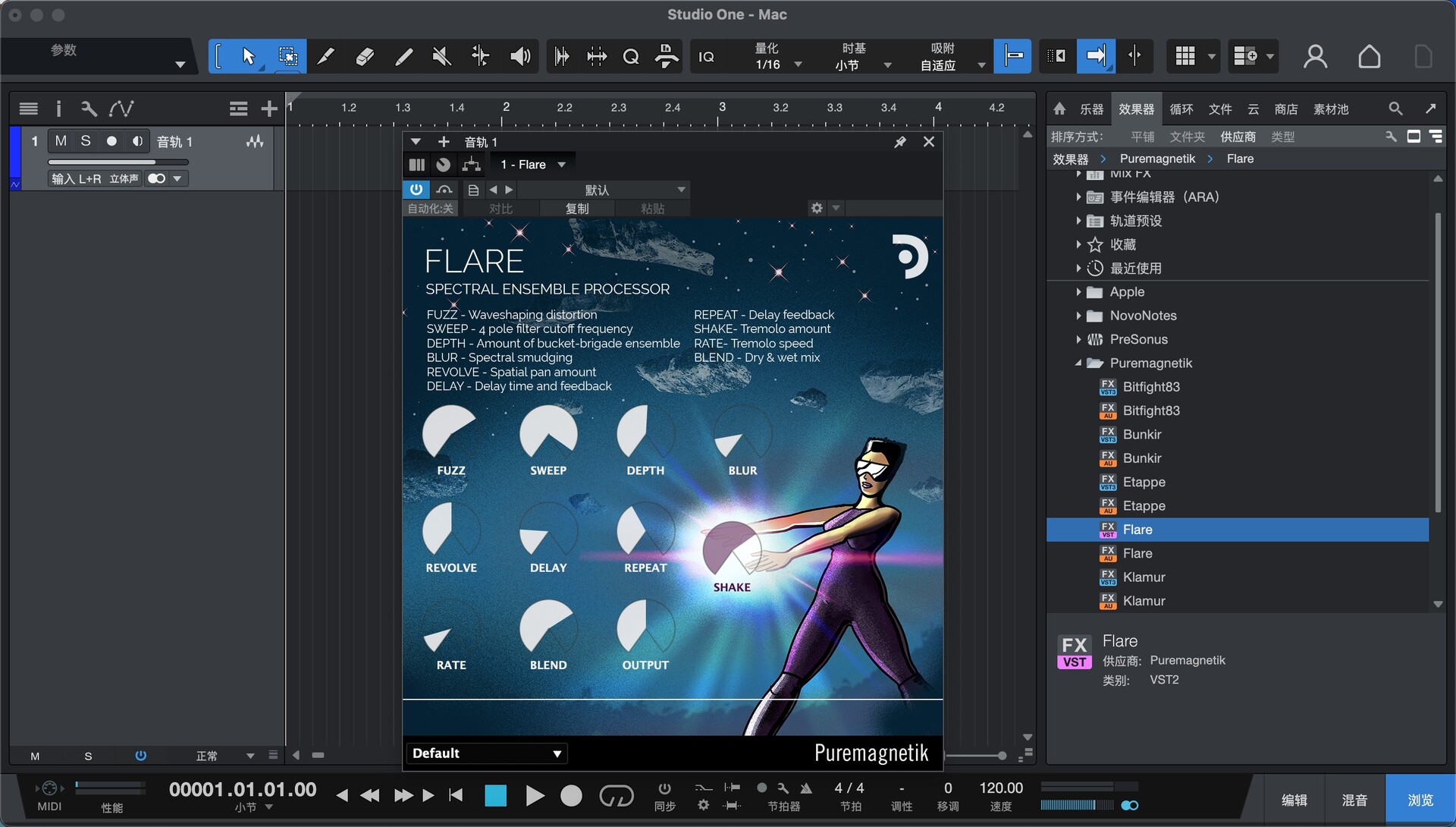Open the 混音 mix view
Screen dimensions: 1456x827
(x=1354, y=800)
